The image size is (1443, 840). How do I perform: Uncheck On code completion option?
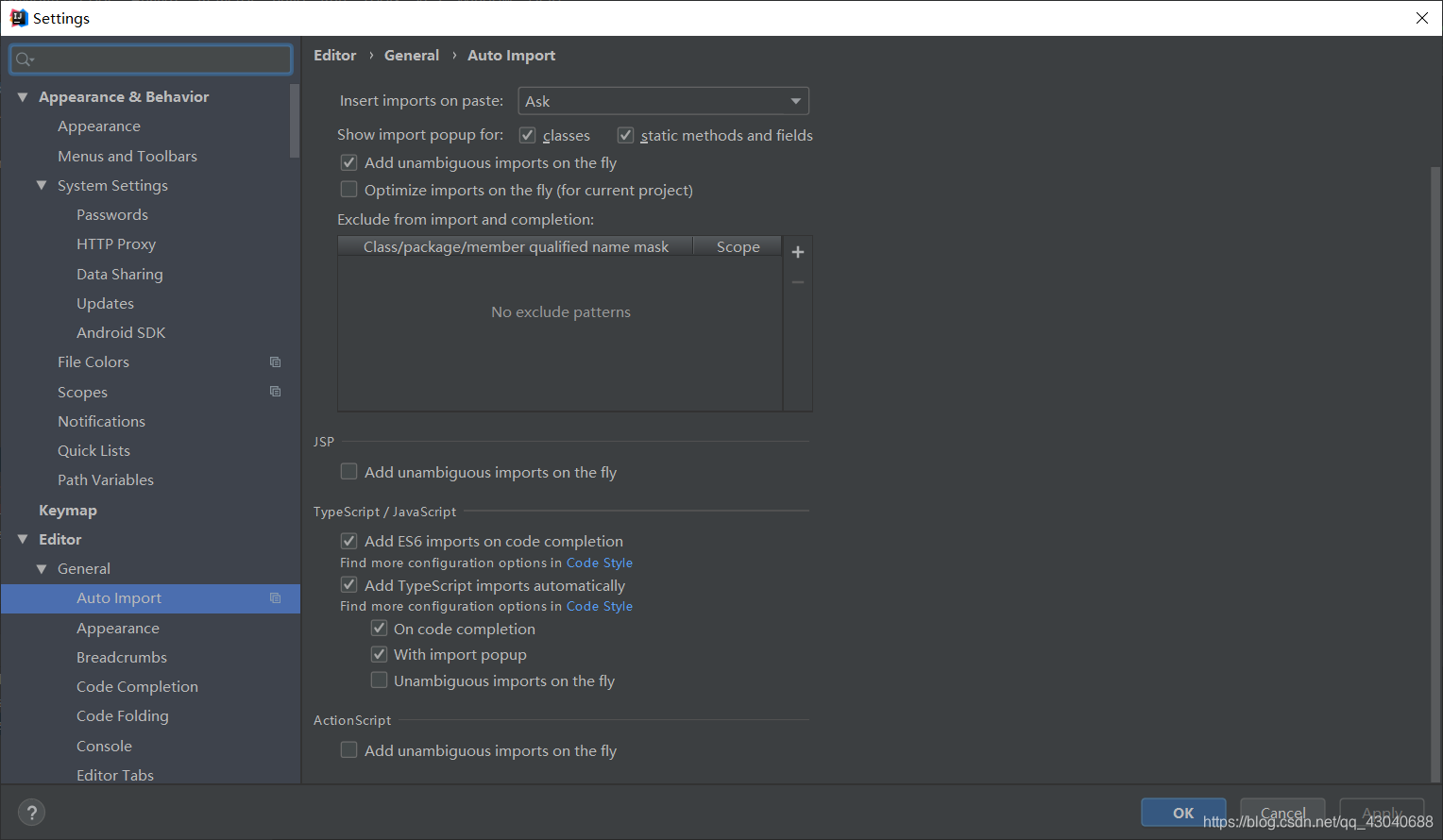coord(380,628)
